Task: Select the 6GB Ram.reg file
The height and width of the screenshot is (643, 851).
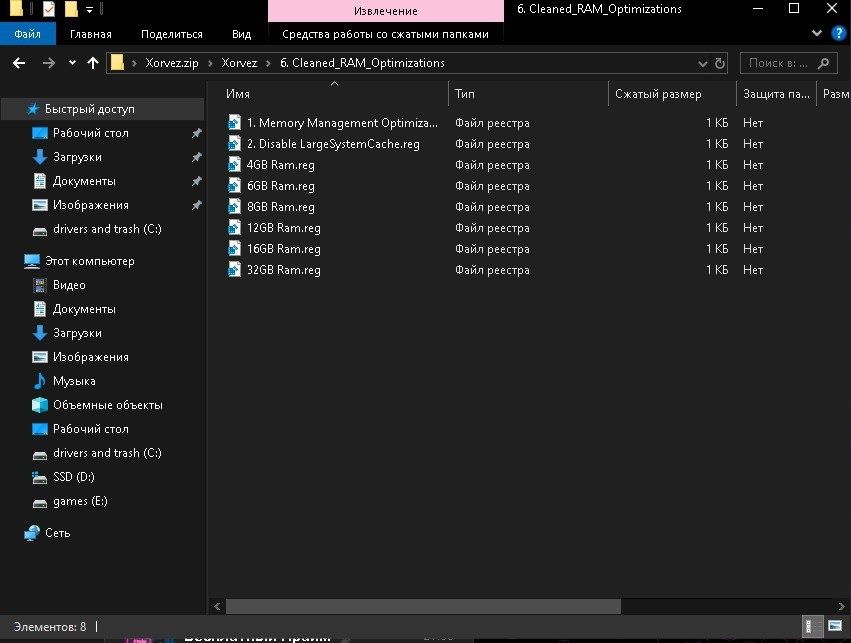Action: click(281, 186)
